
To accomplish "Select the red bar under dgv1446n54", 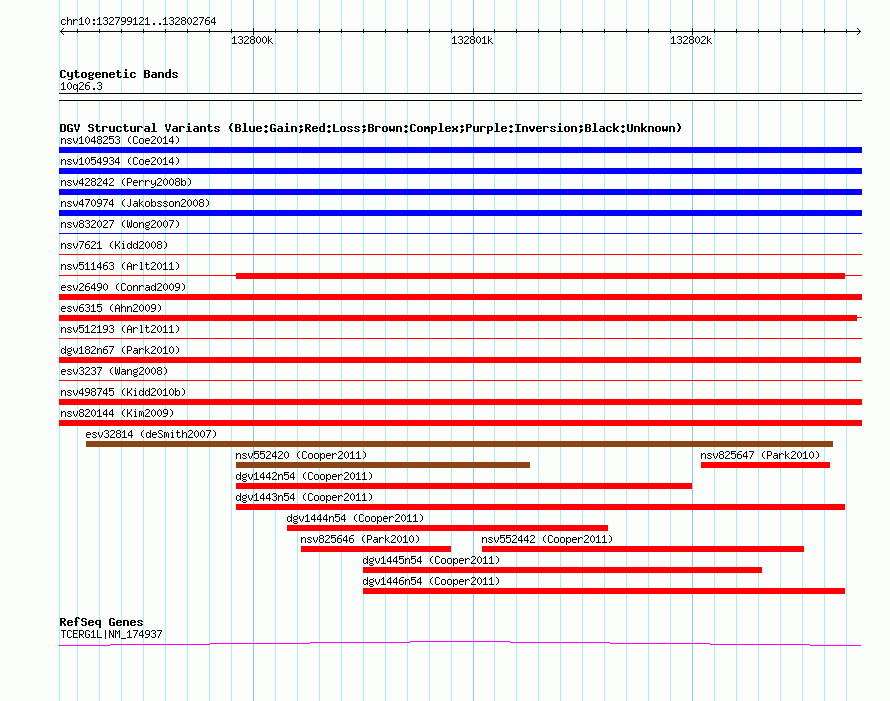I will pyautogui.click(x=604, y=591).
